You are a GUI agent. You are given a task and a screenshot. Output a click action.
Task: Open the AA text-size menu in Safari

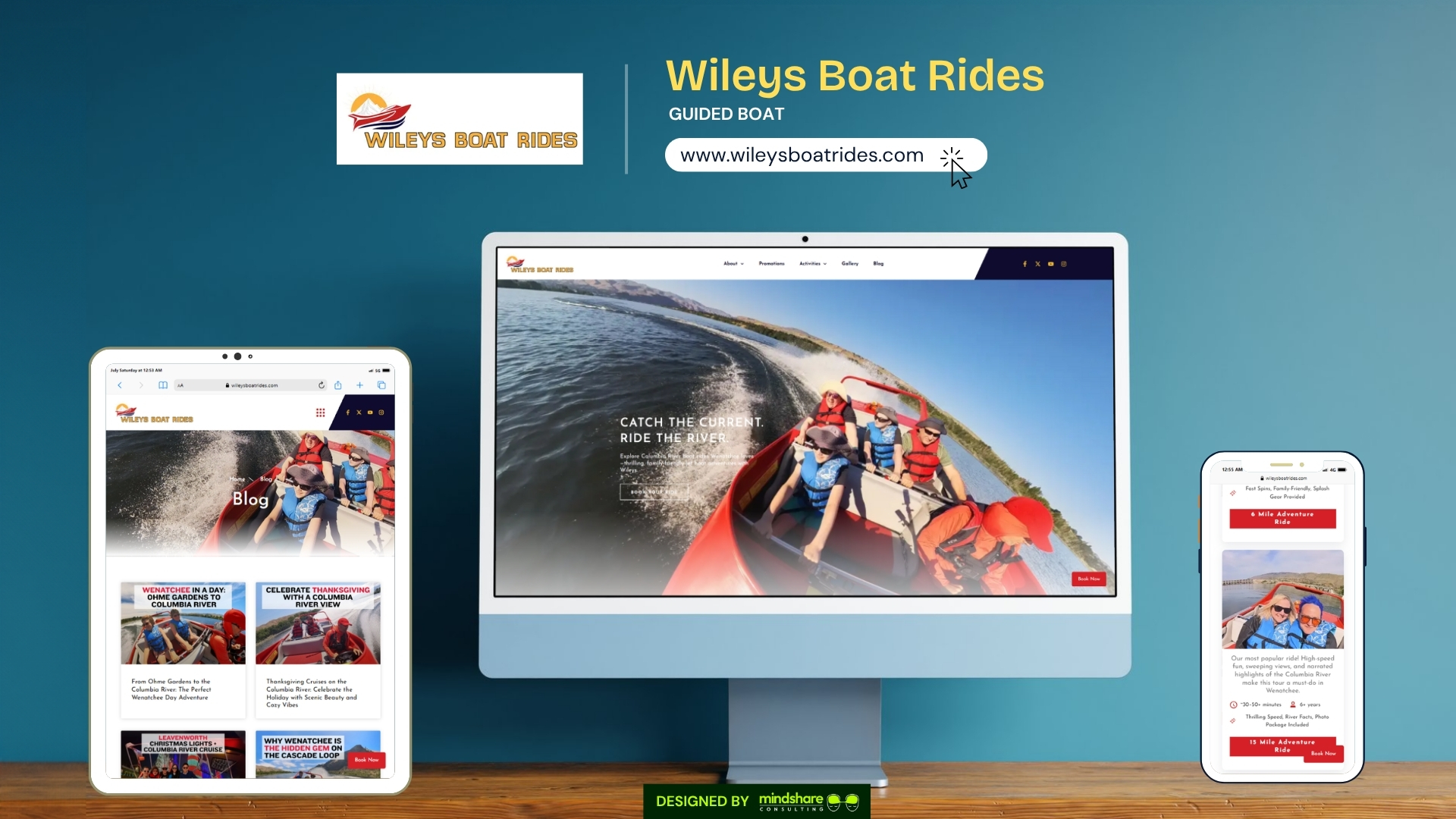click(180, 384)
